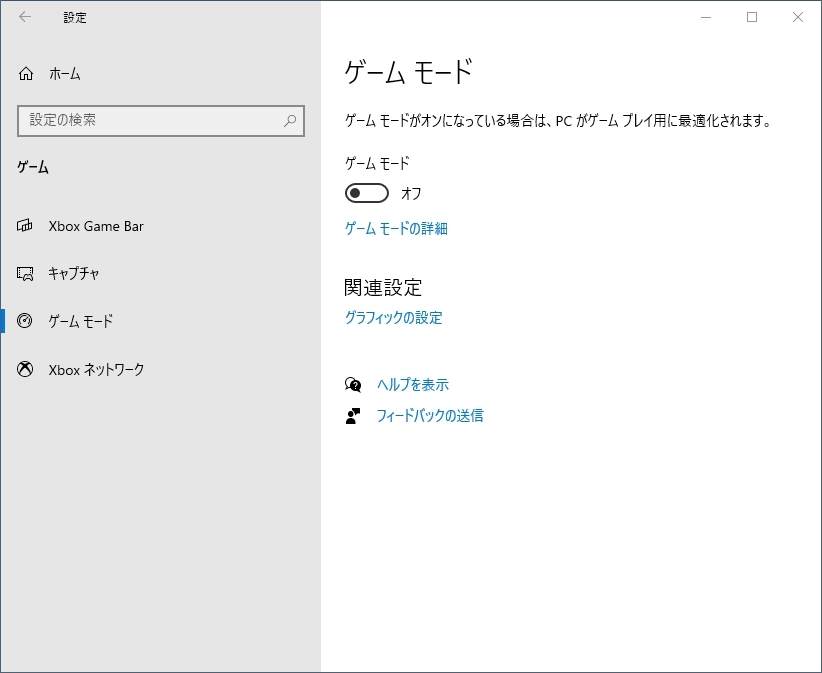
Task: Click the ゲーム category header in sidebar
Action: click(x=33, y=167)
